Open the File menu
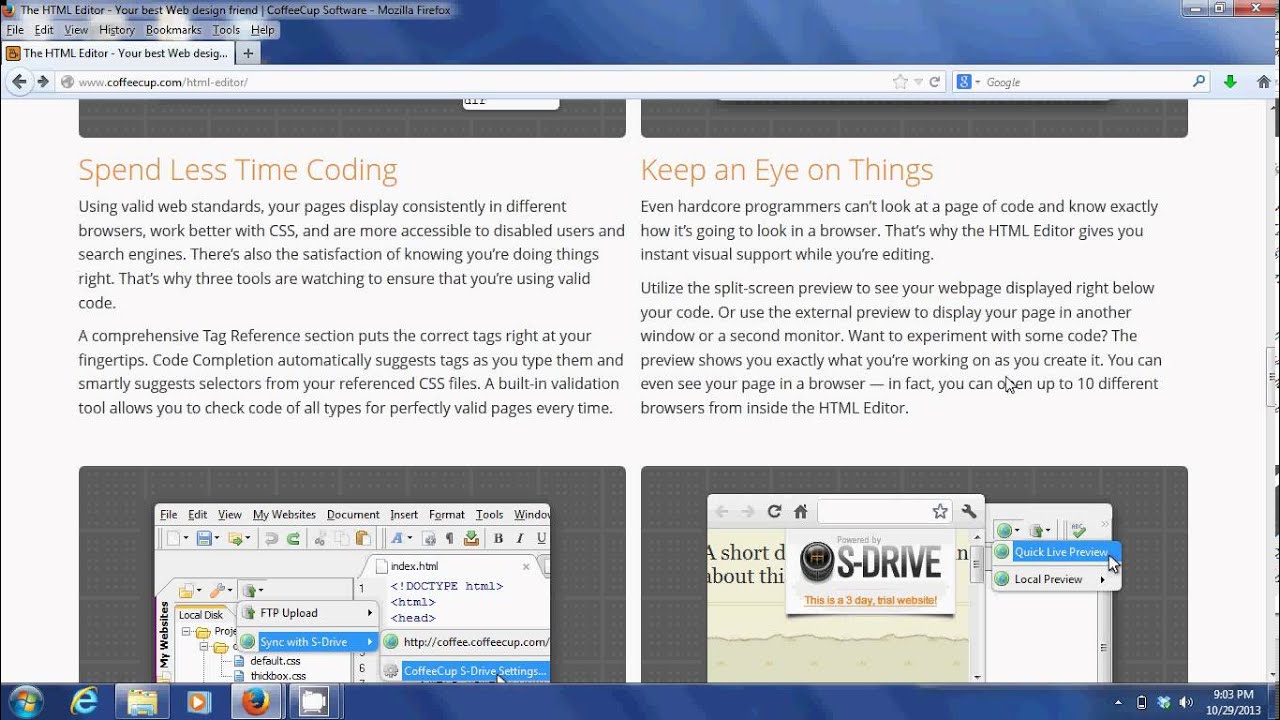Viewport: 1280px width, 720px height. 15,30
